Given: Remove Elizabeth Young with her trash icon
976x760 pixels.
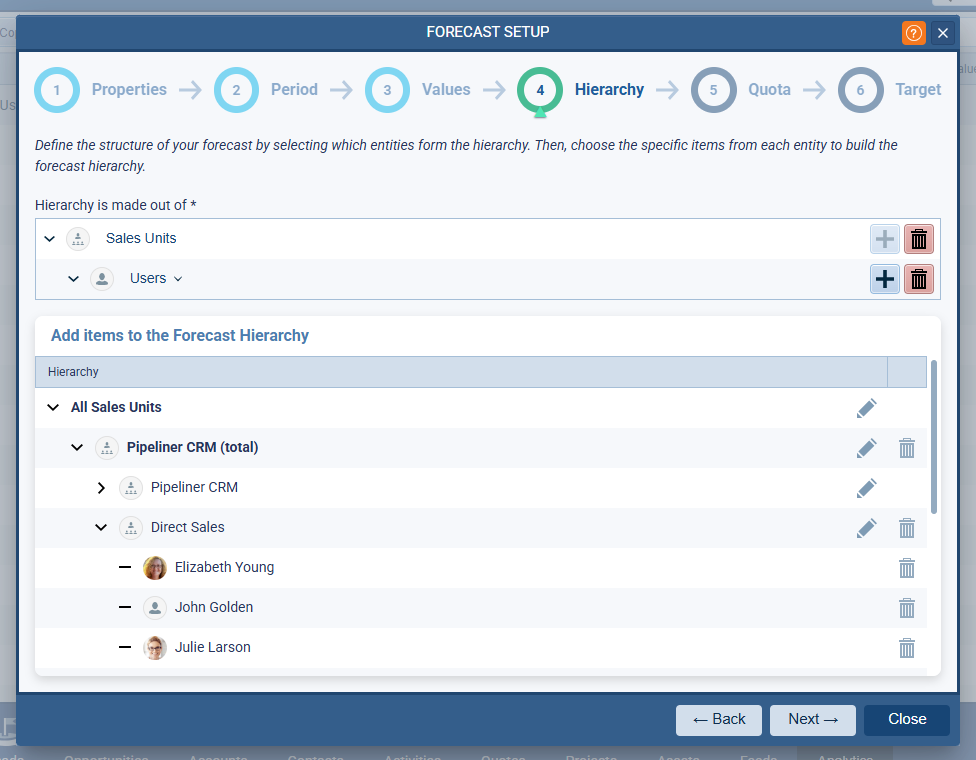Looking at the screenshot, I should (x=906, y=567).
